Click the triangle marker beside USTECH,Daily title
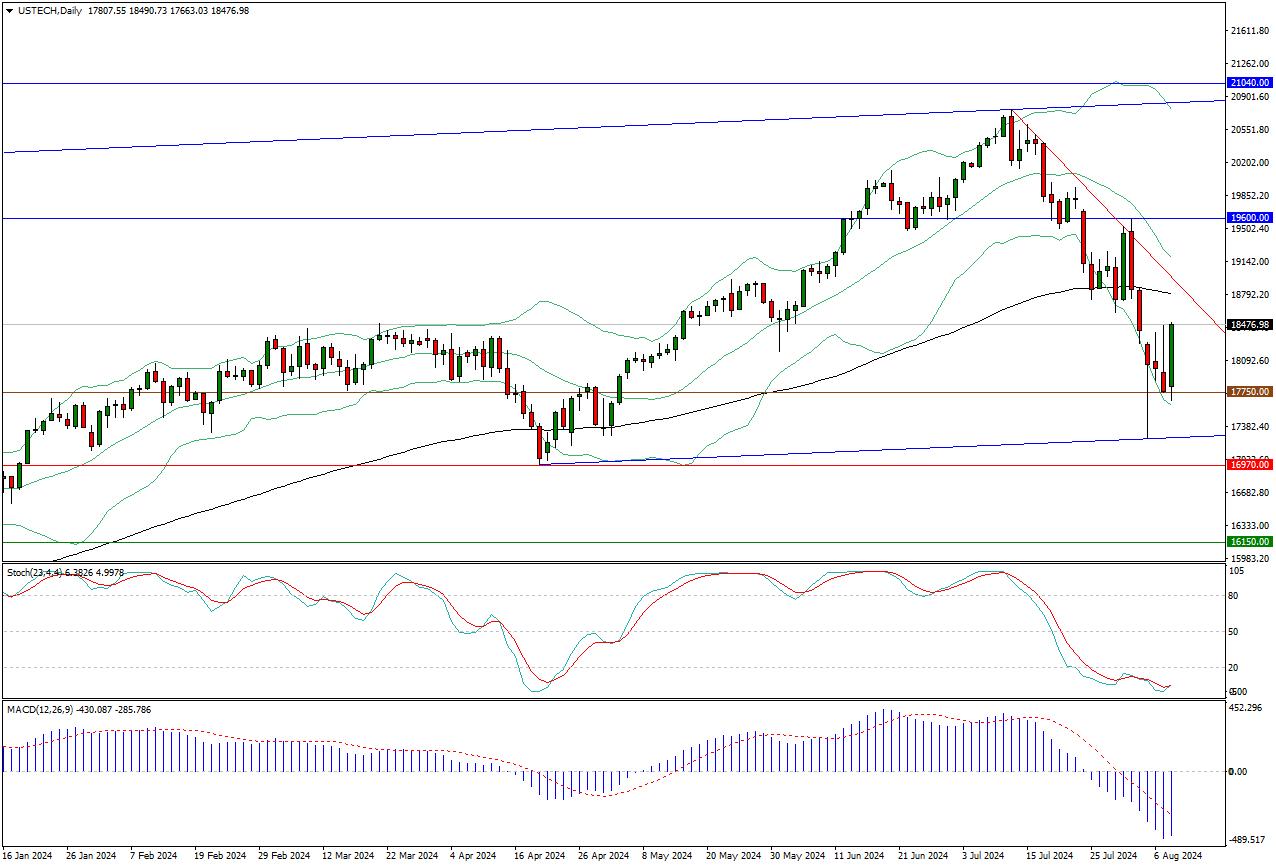 10,10
